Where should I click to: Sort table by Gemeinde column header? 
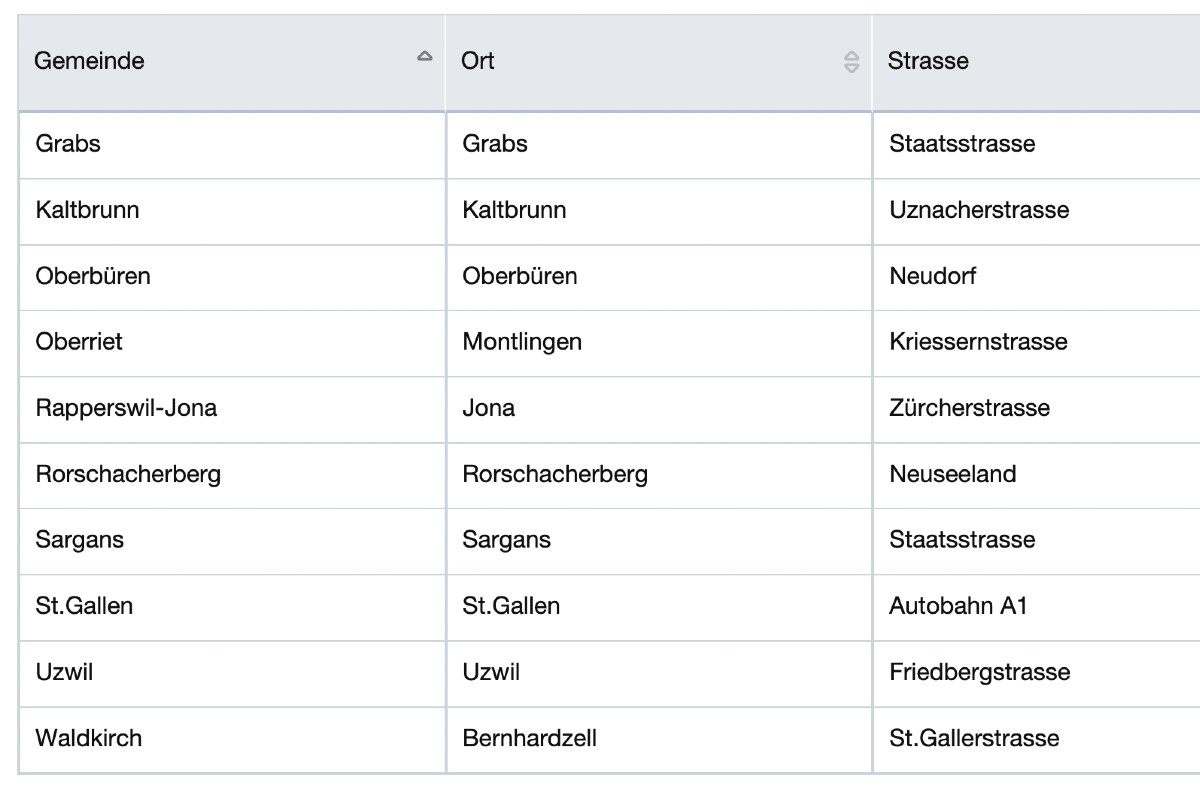[x=90, y=61]
